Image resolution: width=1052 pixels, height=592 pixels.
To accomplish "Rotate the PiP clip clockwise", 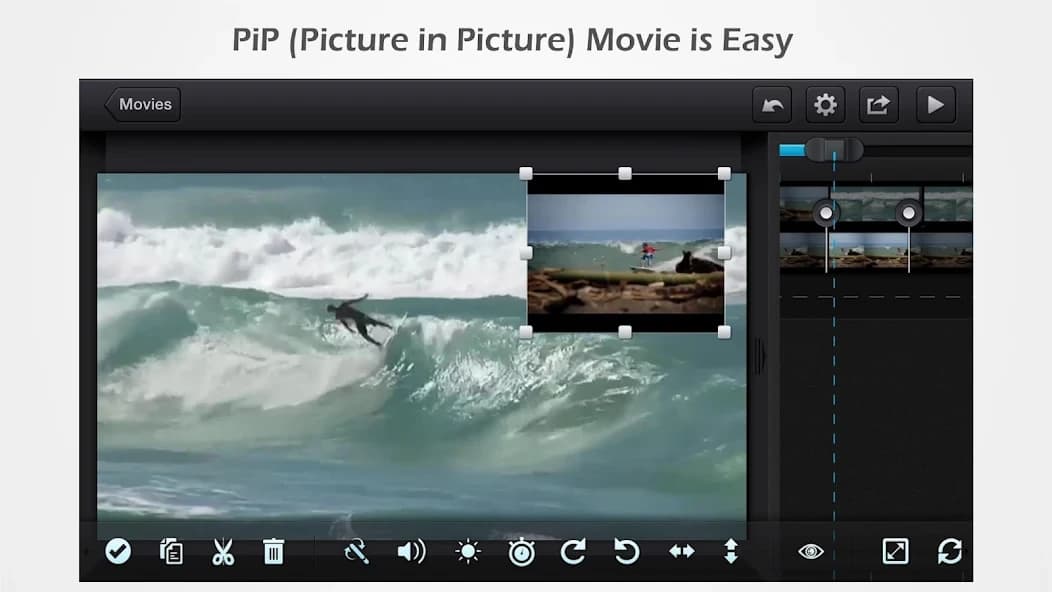I will pos(573,551).
